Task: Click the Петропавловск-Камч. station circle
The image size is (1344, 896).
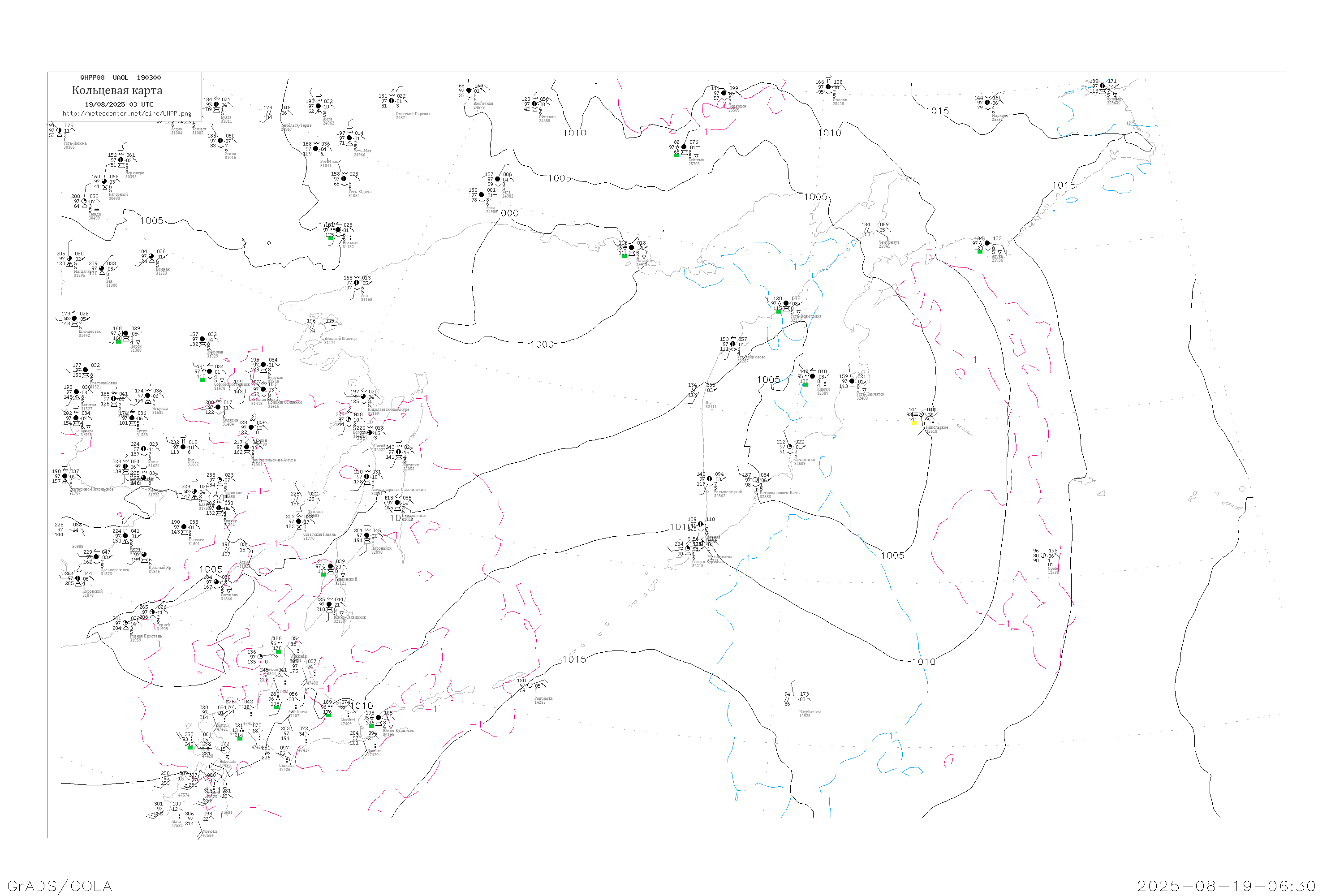Action: click(x=755, y=480)
